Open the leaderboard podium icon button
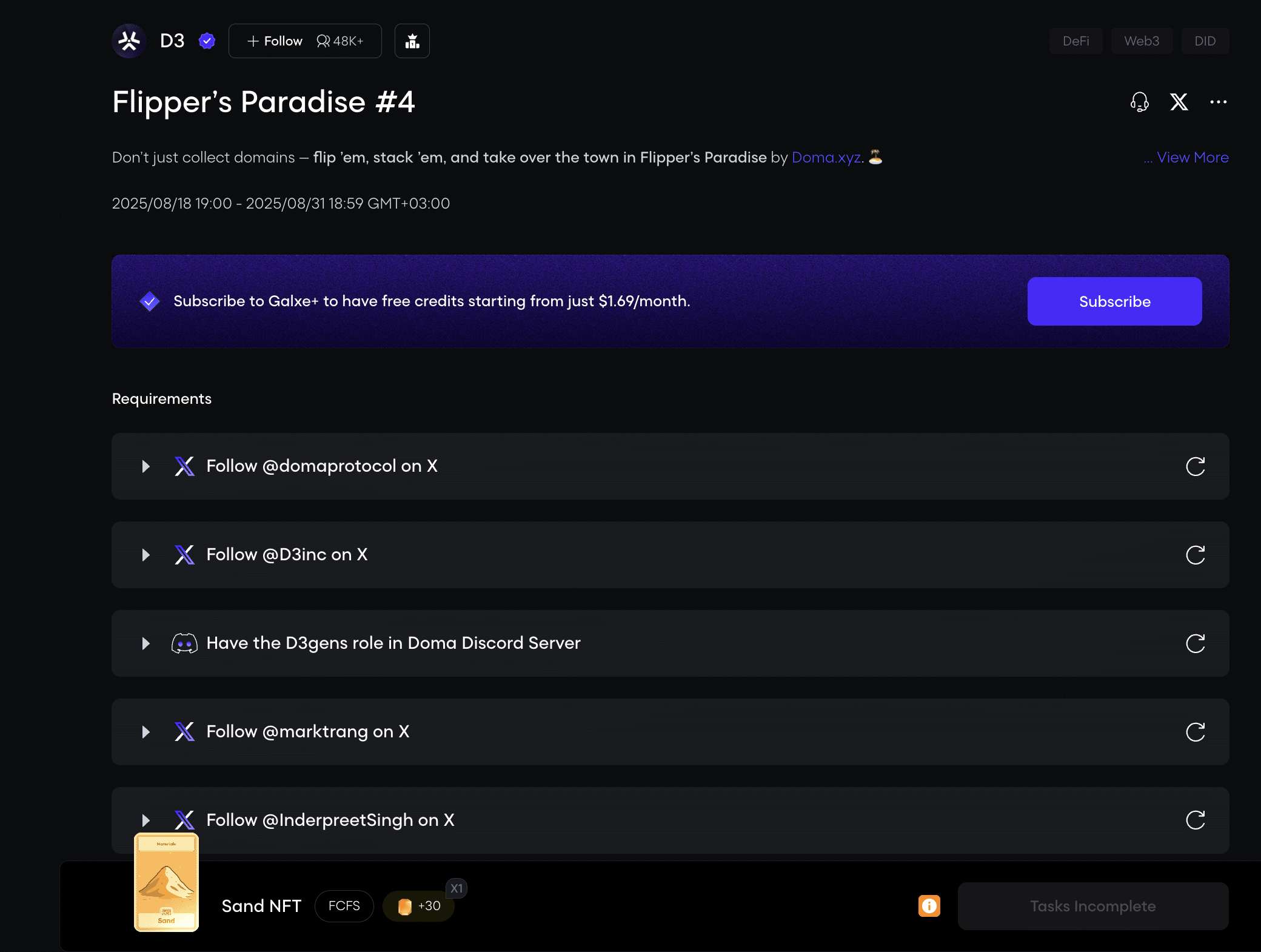Image resolution: width=1261 pixels, height=952 pixels. pos(412,41)
